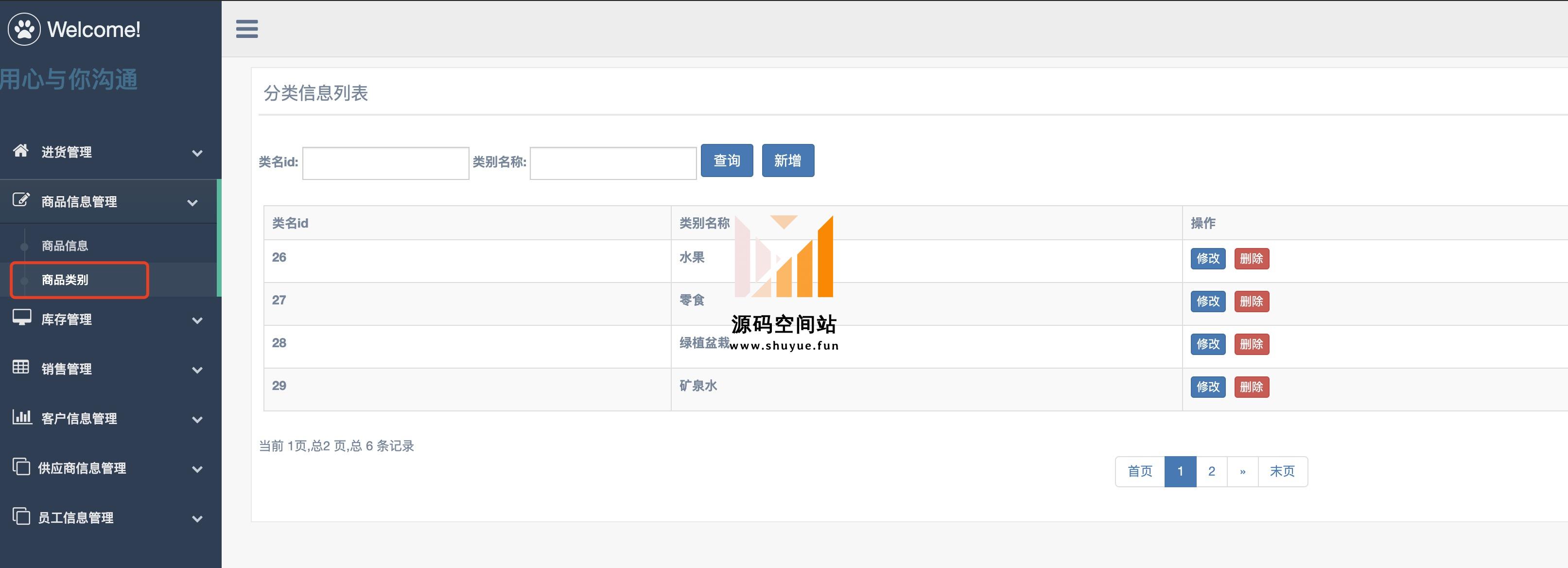Image resolution: width=1568 pixels, height=568 pixels.
Task: Click the record count text 当前 1页
Action: point(336,446)
